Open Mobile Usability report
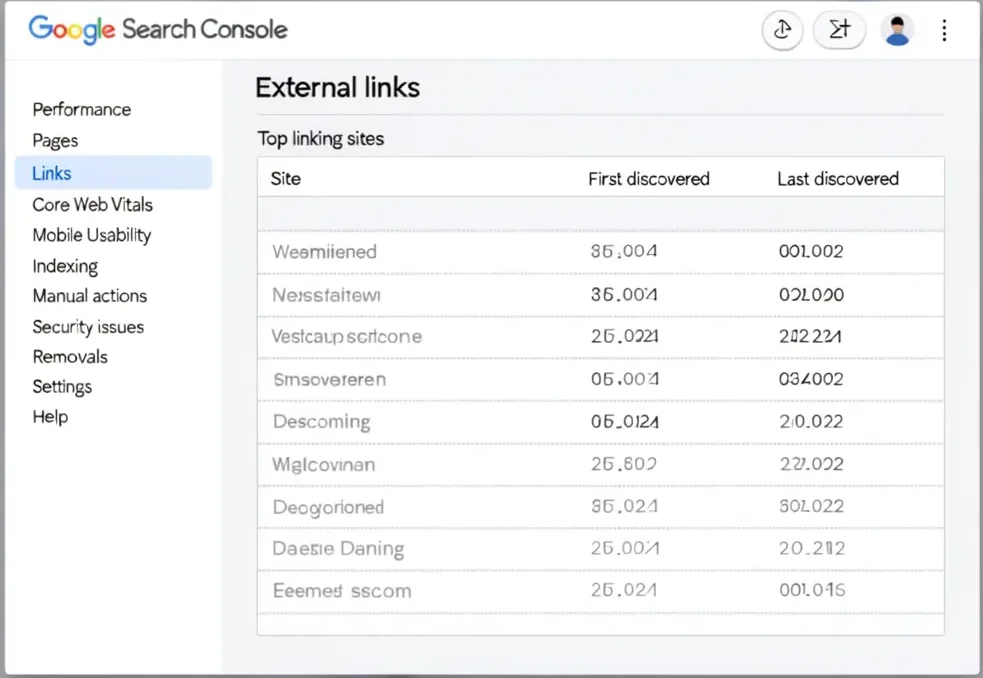The width and height of the screenshot is (983, 678). pyautogui.click(x=92, y=235)
